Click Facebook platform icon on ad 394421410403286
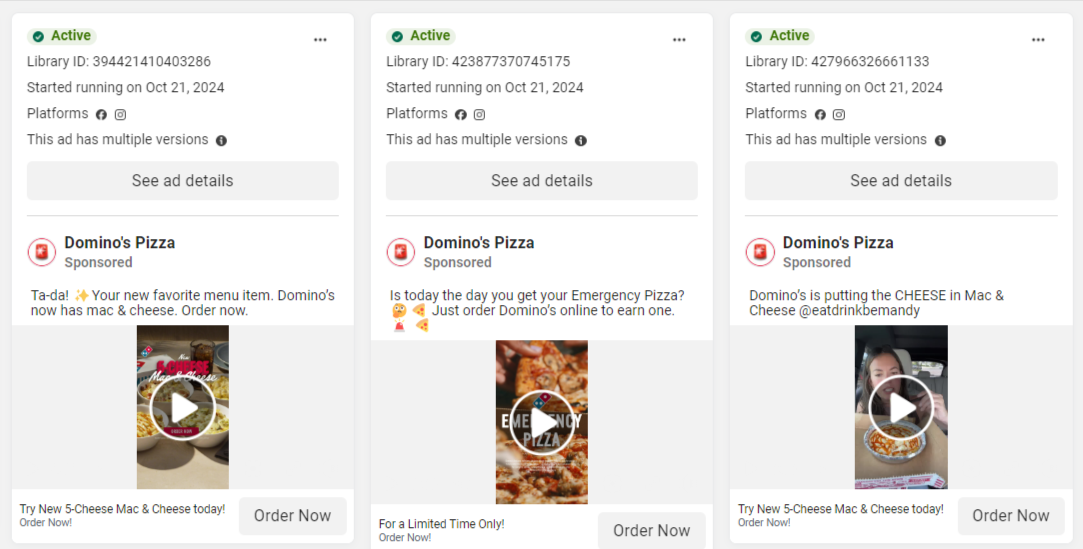The height and width of the screenshot is (549, 1083). tap(101, 115)
